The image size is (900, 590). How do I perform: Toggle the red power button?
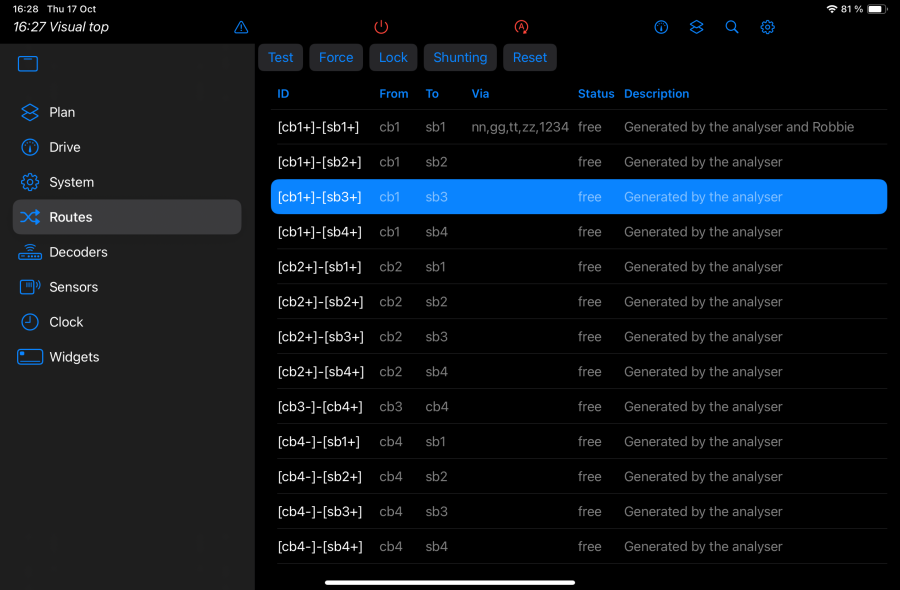(x=381, y=27)
